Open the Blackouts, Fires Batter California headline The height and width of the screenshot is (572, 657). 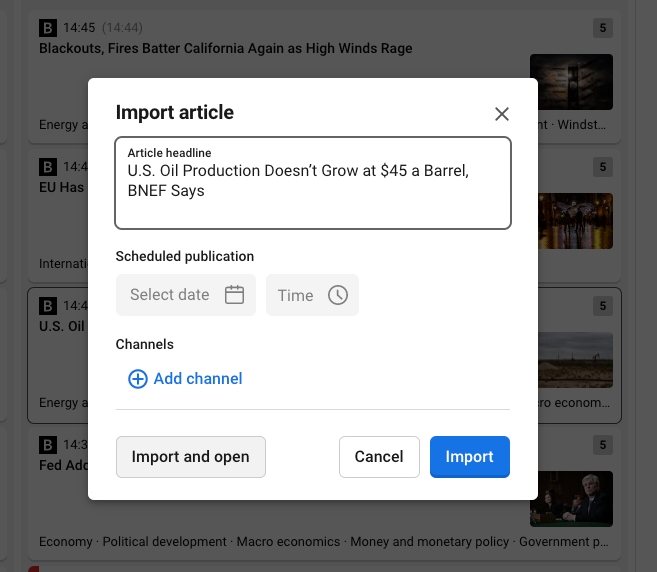(x=225, y=48)
